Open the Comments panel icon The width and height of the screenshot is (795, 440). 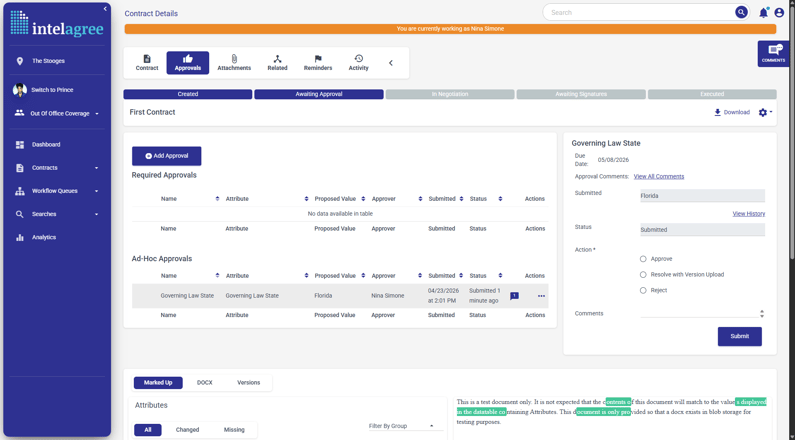tap(773, 53)
